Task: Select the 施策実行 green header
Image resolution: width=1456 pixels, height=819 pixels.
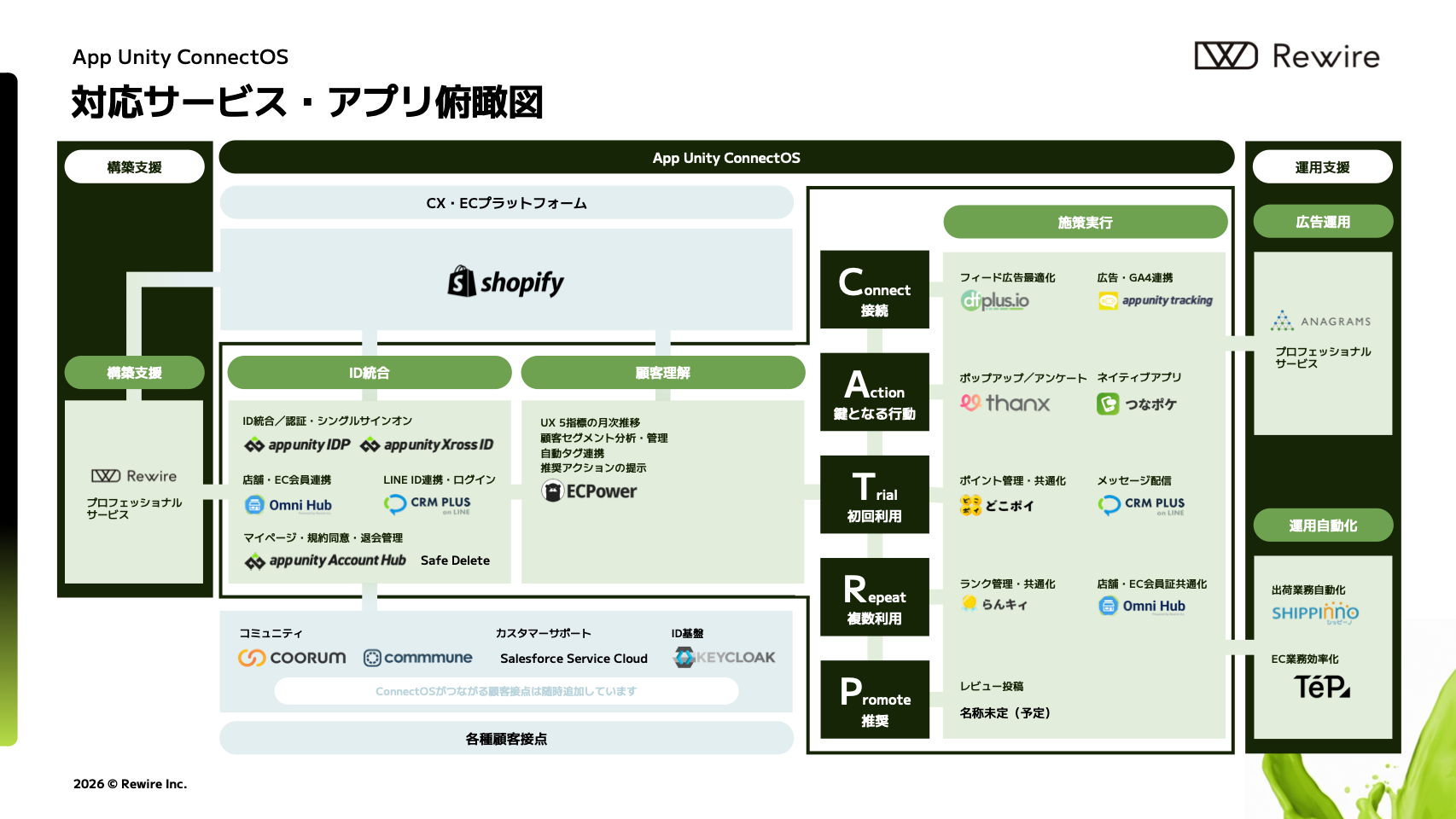Action: (x=1086, y=222)
